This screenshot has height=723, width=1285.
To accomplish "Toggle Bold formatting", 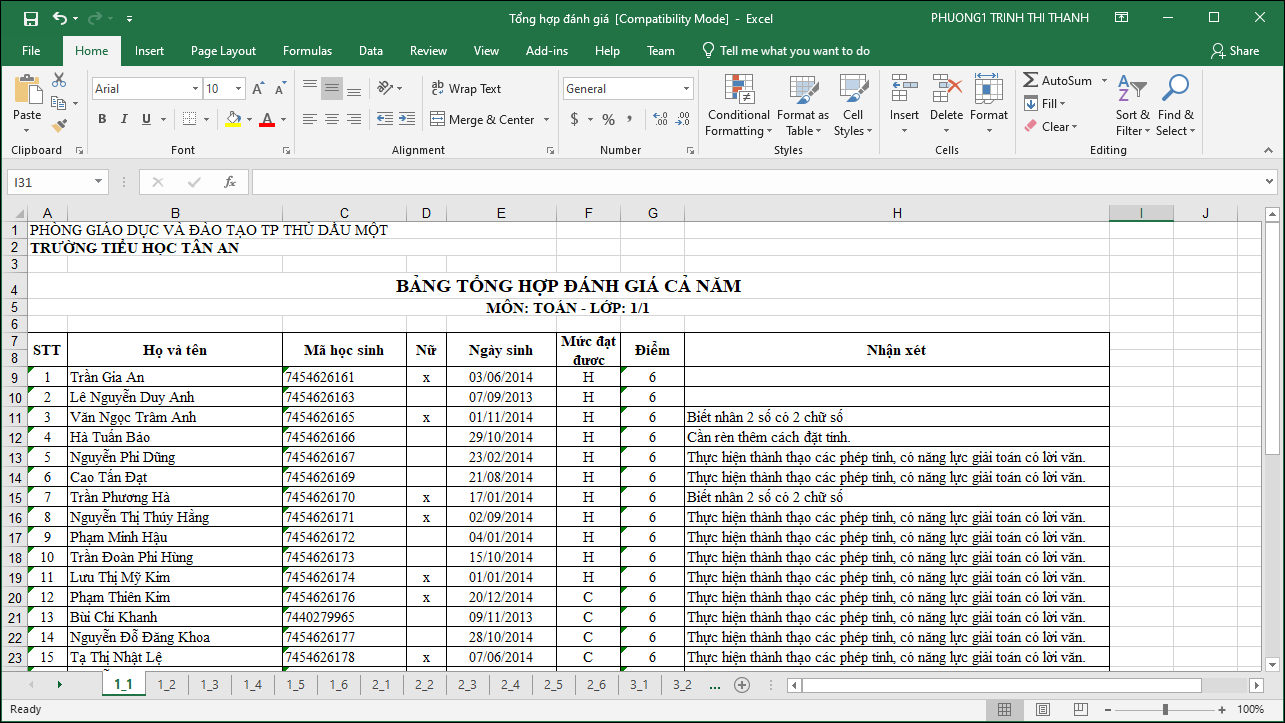I will pyautogui.click(x=102, y=119).
